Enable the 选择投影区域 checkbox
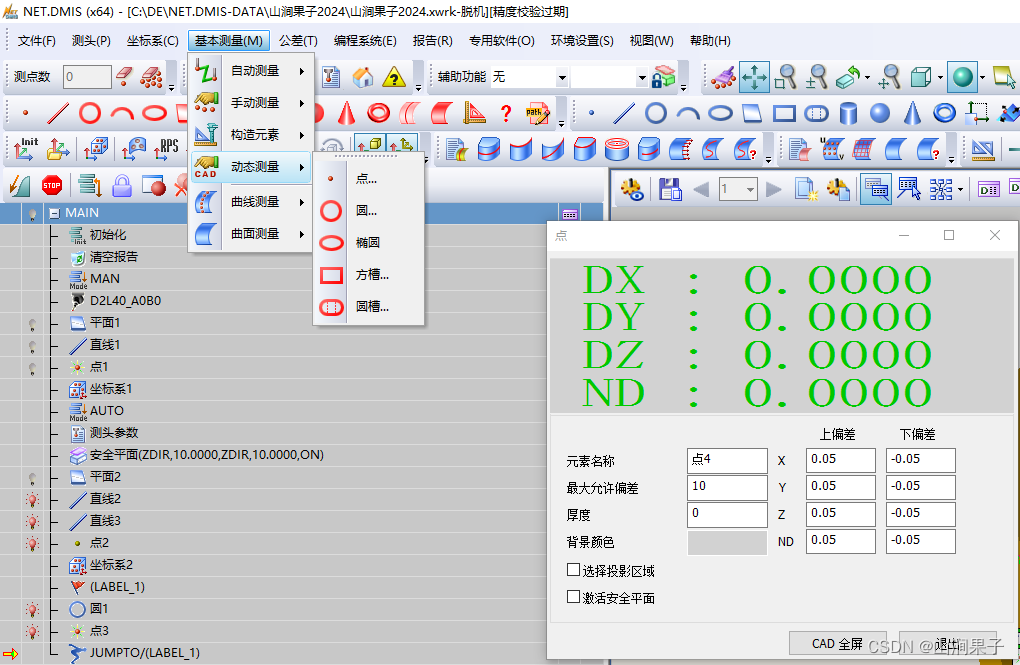Image resolution: width=1020 pixels, height=665 pixels. 573,570
